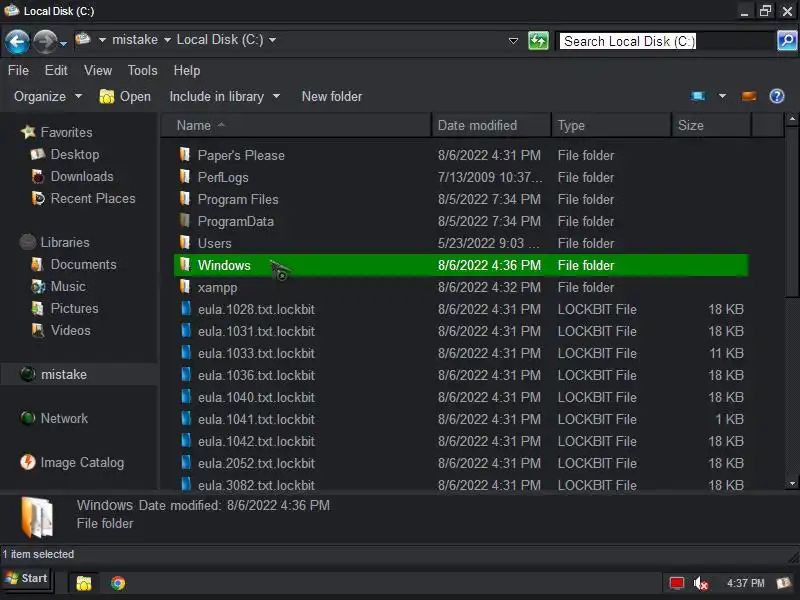Select the Windows folder icon

tap(185, 264)
